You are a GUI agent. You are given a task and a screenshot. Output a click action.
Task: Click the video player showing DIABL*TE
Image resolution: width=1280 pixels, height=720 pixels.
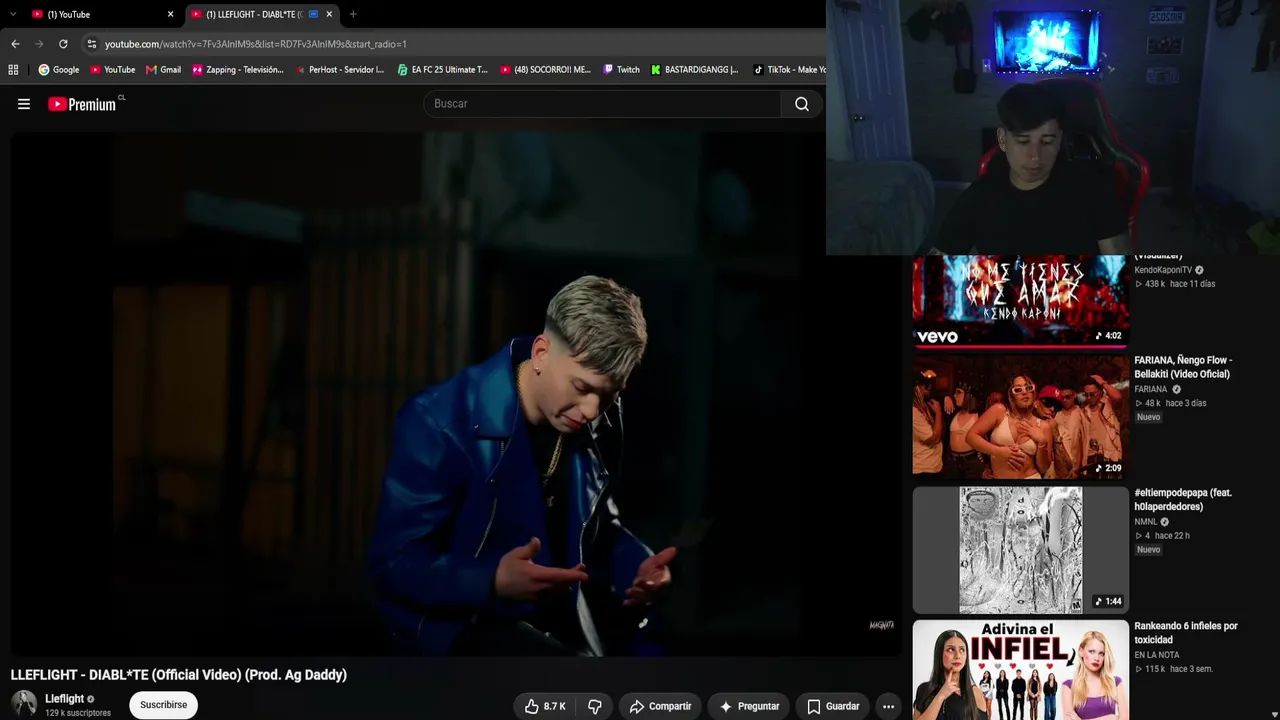(x=455, y=394)
